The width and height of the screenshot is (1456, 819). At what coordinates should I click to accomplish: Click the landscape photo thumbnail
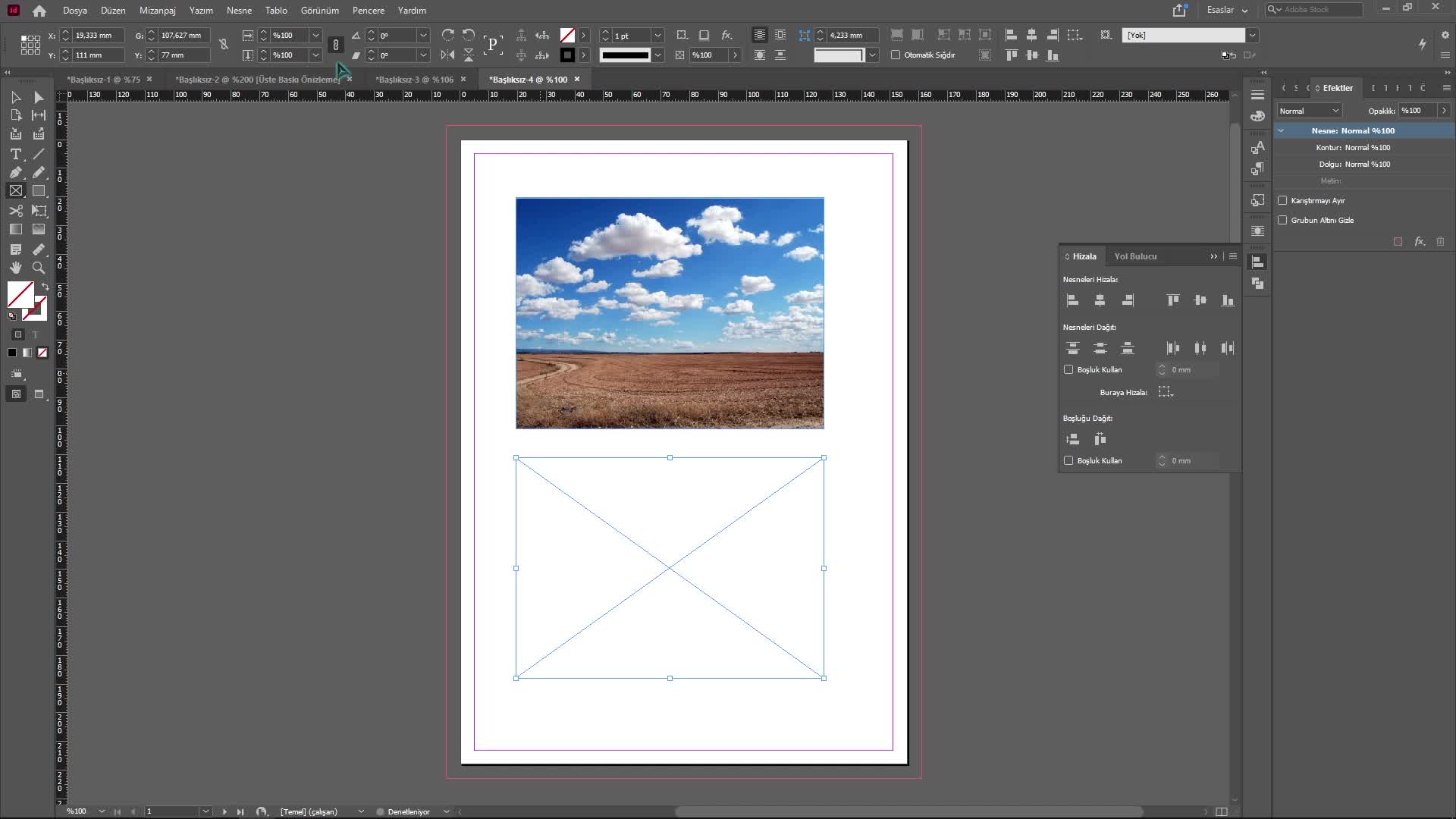pyautogui.click(x=670, y=312)
